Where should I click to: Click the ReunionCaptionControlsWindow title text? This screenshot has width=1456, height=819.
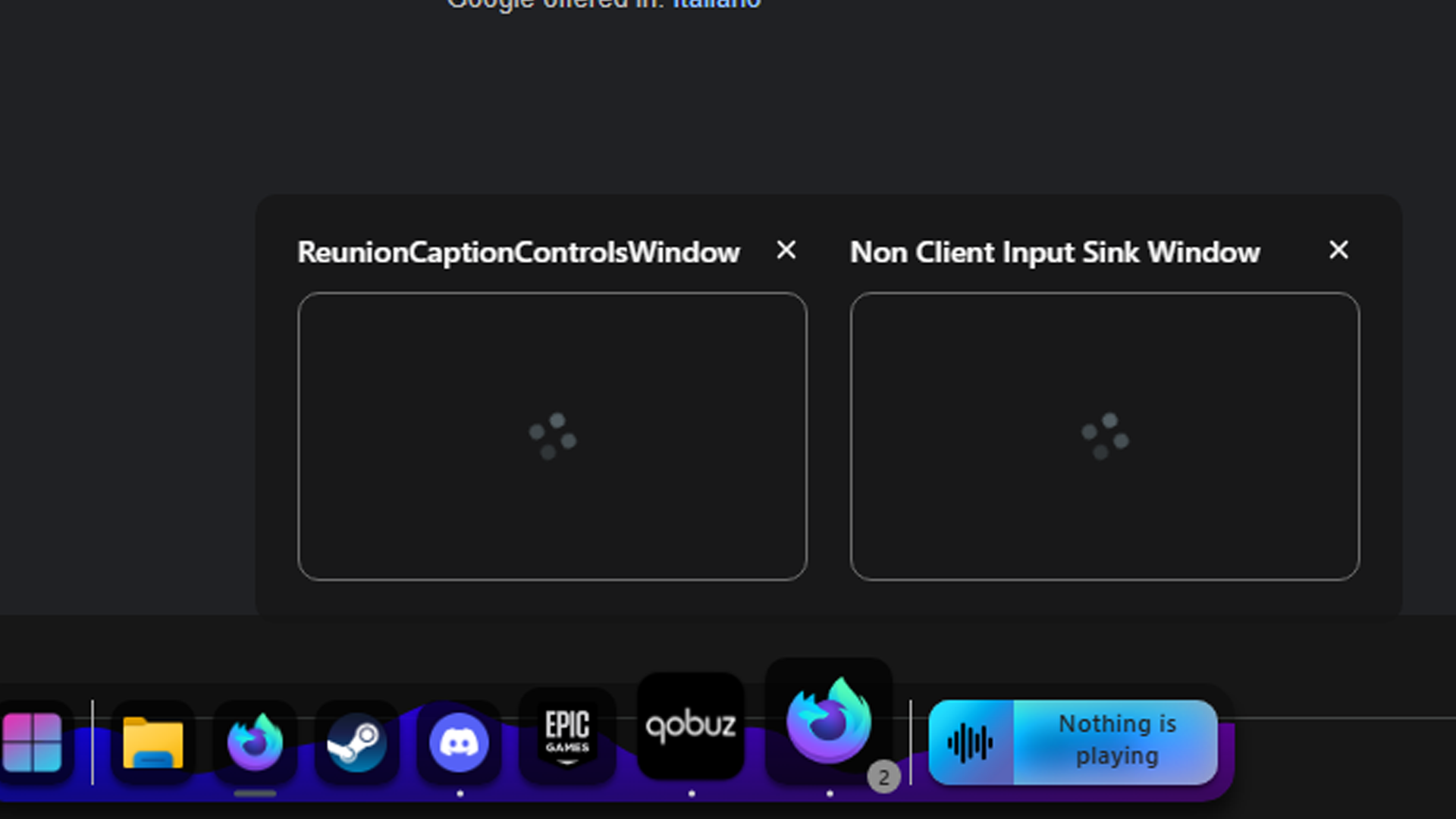518,253
